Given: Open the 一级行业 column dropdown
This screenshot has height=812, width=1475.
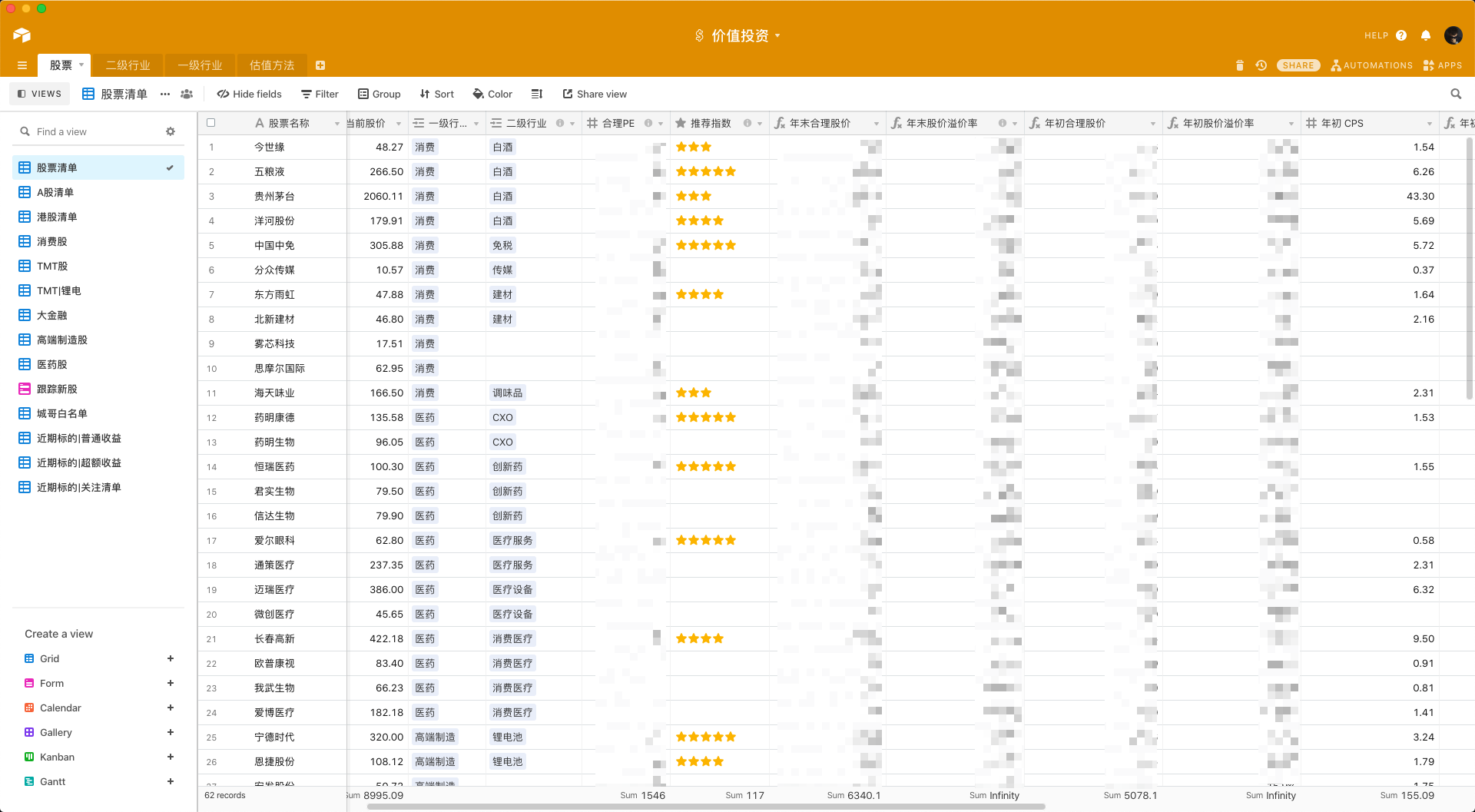Looking at the screenshot, I should [476, 124].
